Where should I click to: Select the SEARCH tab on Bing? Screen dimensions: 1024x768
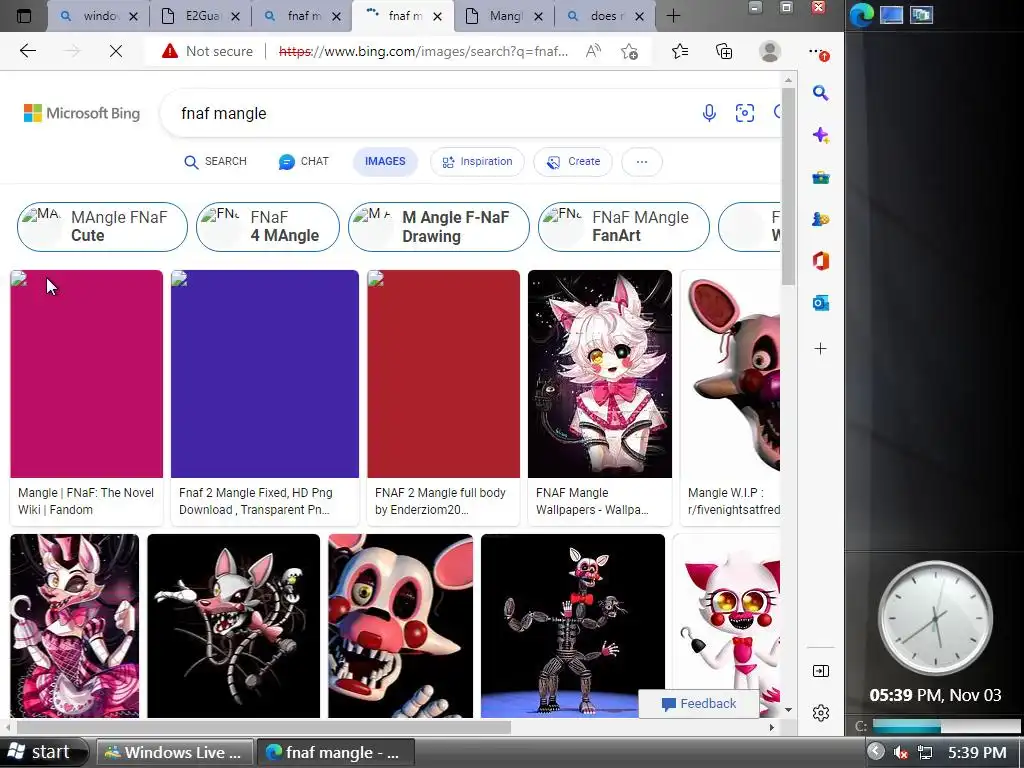(x=216, y=161)
